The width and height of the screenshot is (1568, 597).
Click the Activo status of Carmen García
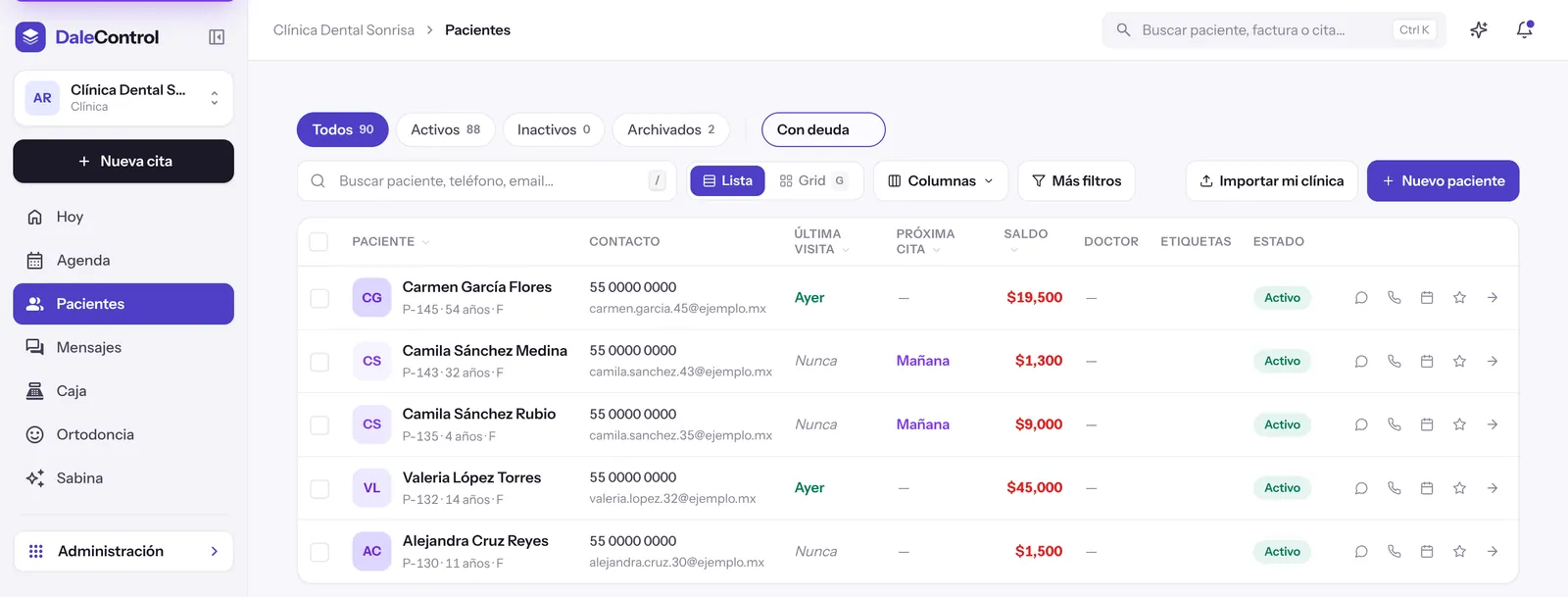1282,298
